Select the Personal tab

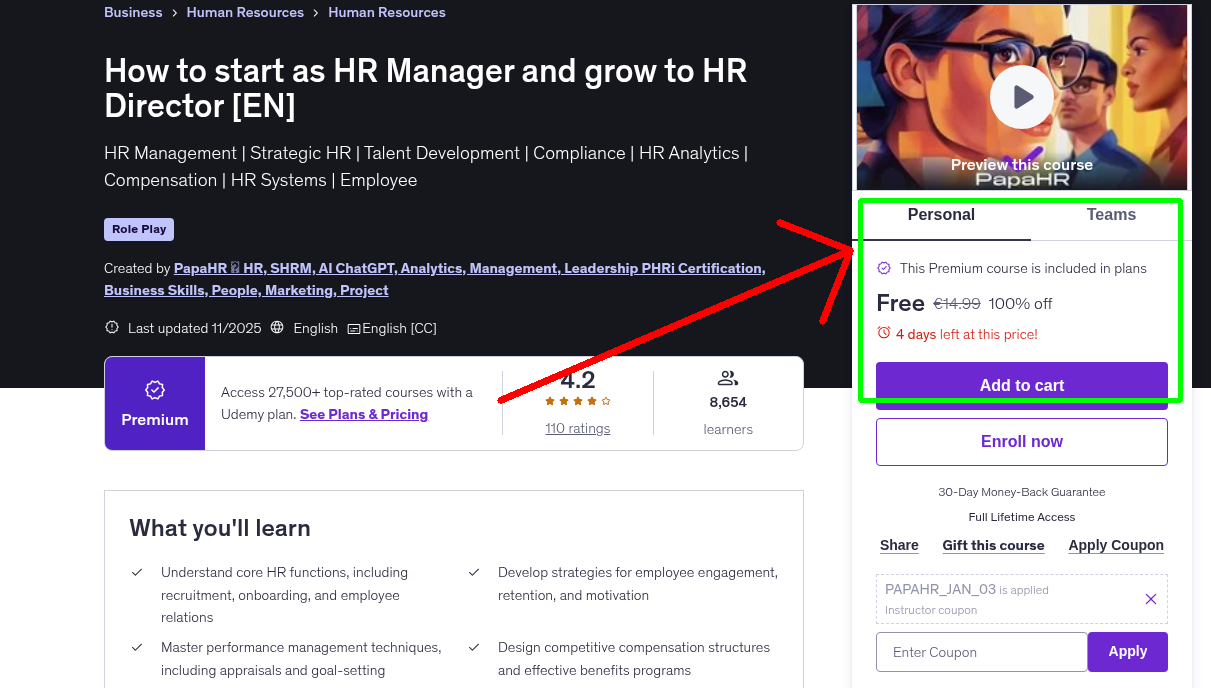tap(941, 214)
